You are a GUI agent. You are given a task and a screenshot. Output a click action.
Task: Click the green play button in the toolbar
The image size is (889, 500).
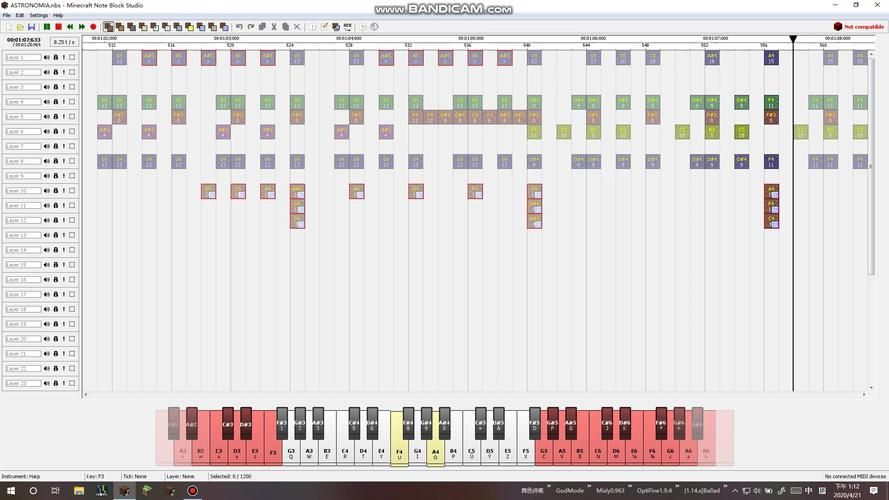coord(47,27)
